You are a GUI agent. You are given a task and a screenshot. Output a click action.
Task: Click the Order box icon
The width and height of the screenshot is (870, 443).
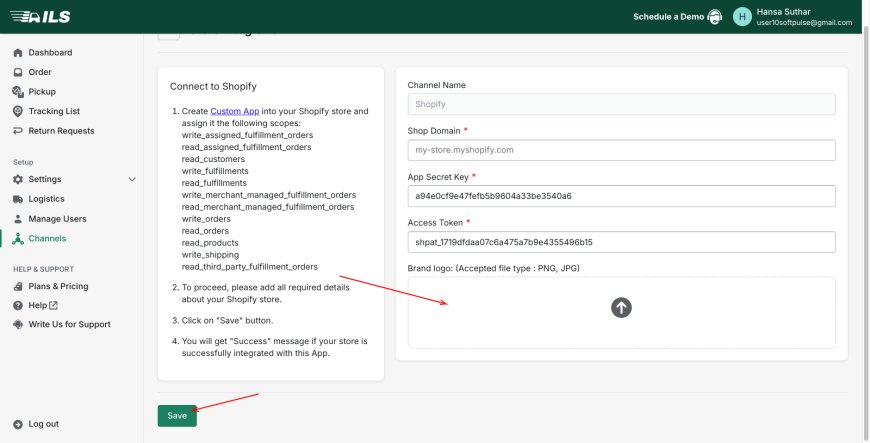(x=18, y=72)
